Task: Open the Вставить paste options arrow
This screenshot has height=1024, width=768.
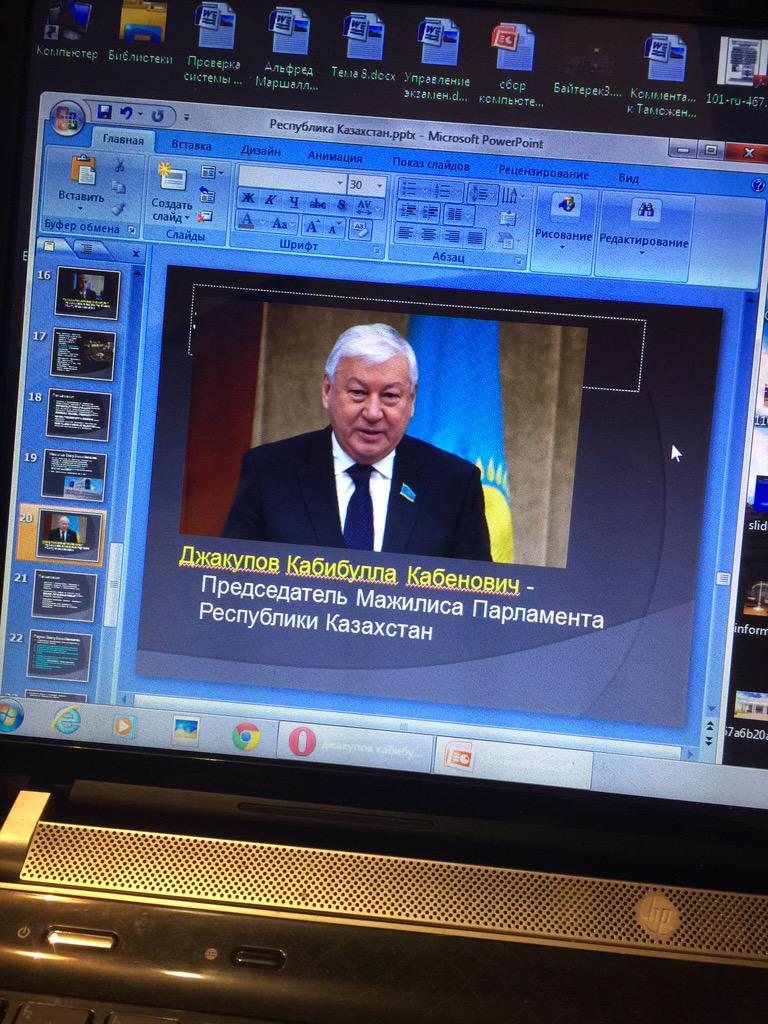Action: tap(81, 208)
